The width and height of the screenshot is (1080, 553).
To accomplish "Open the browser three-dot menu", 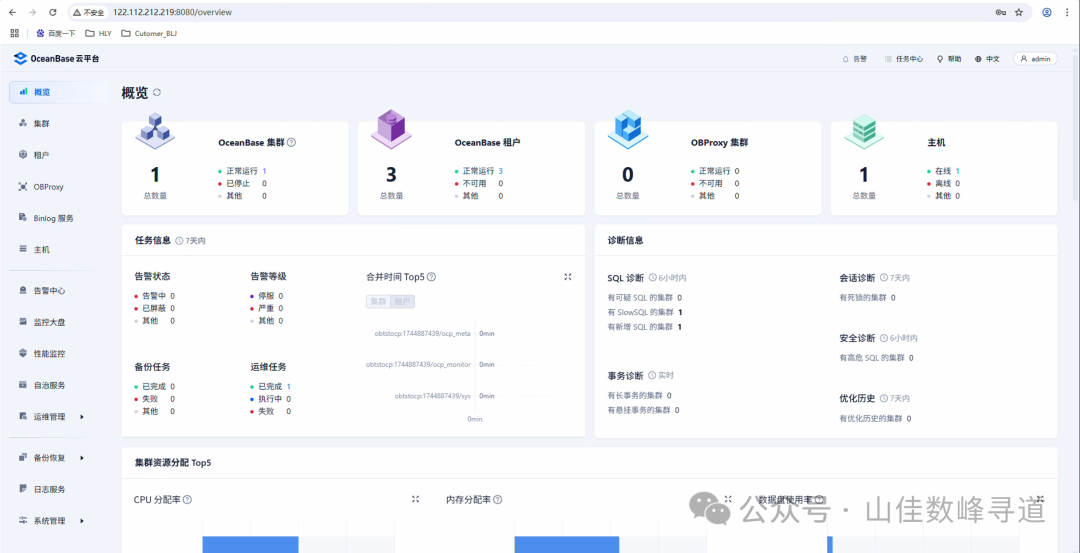I will [1068, 12].
